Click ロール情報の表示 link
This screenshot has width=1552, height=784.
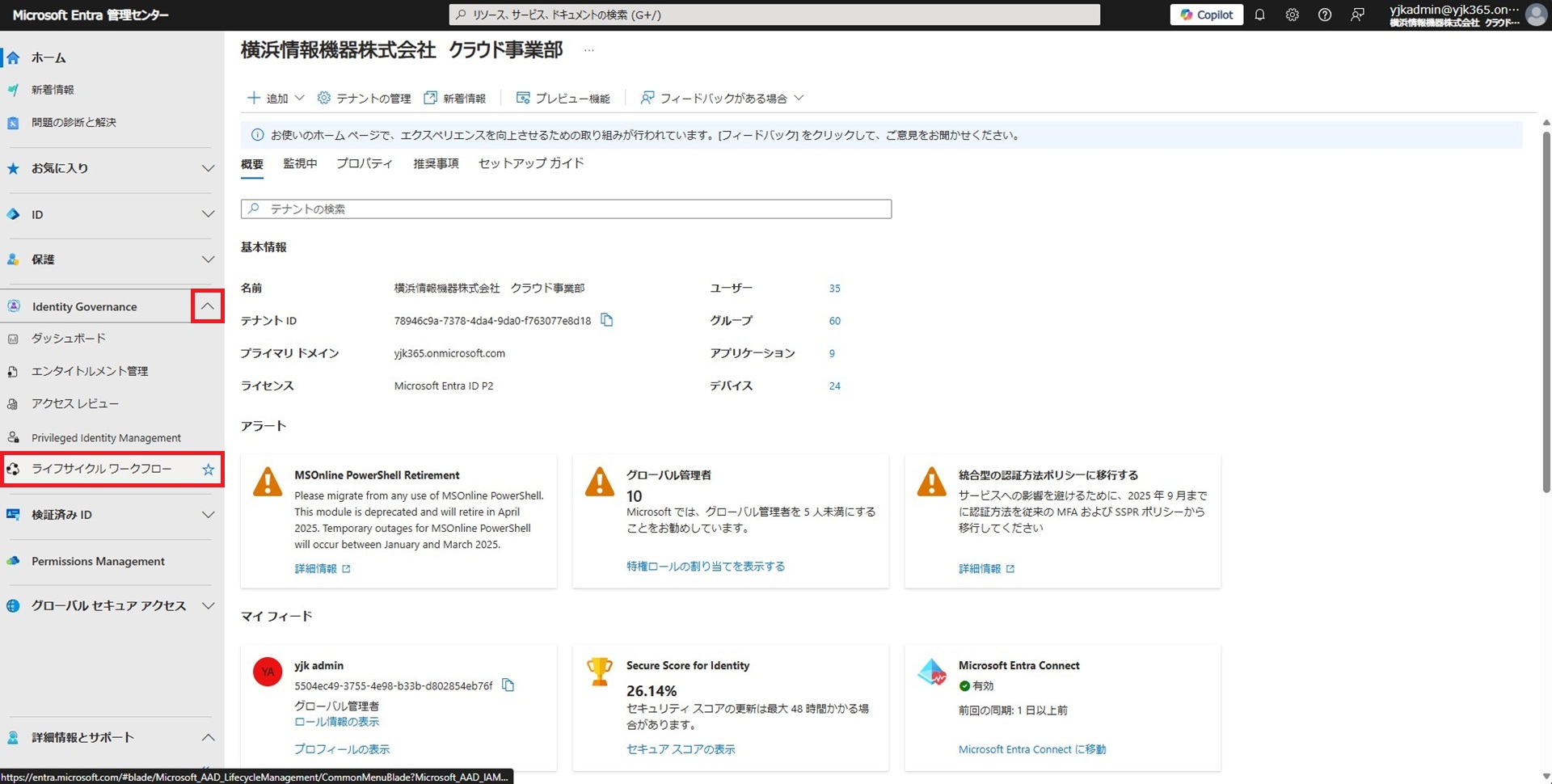tap(336, 722)
